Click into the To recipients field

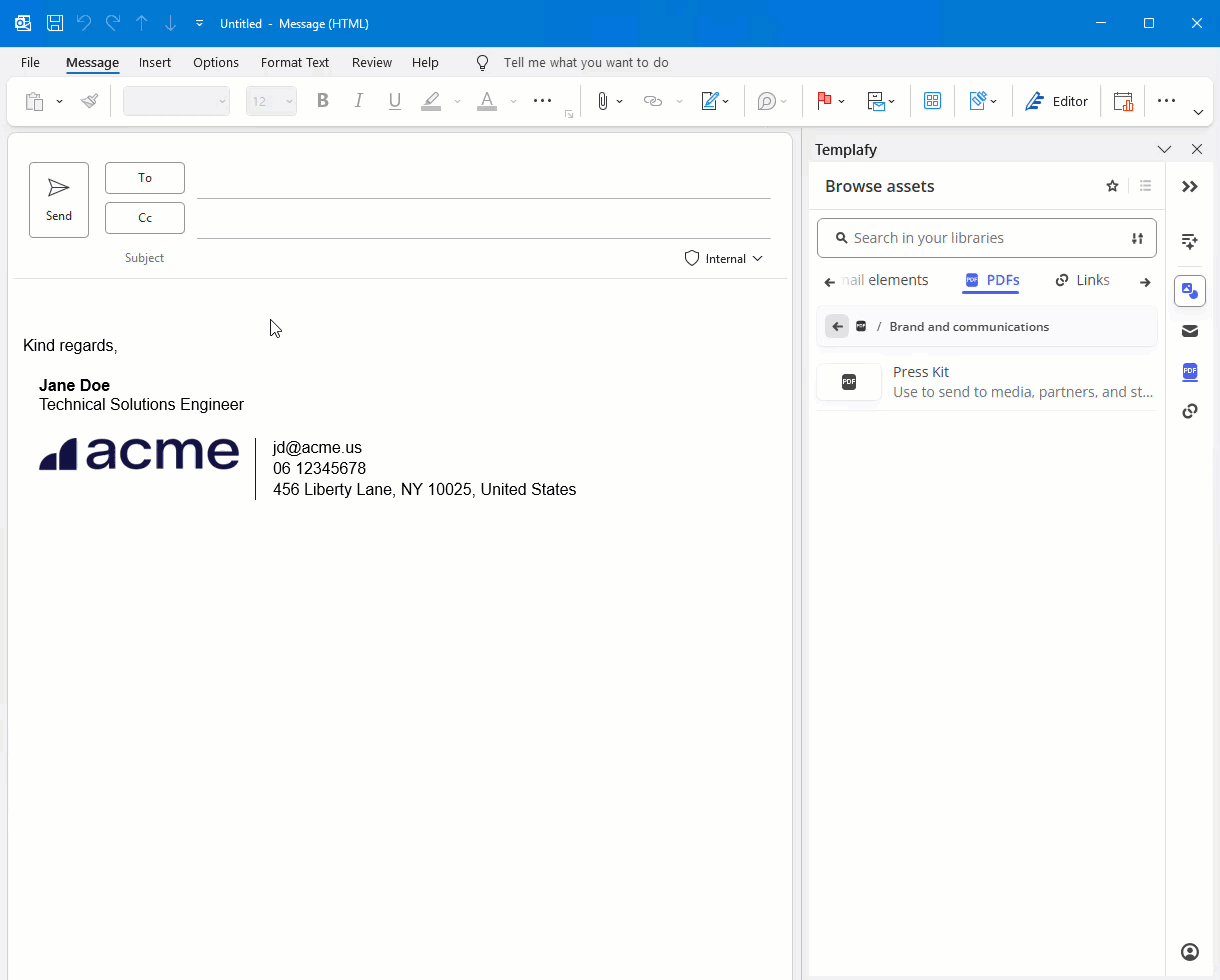(x=483, y=182)
